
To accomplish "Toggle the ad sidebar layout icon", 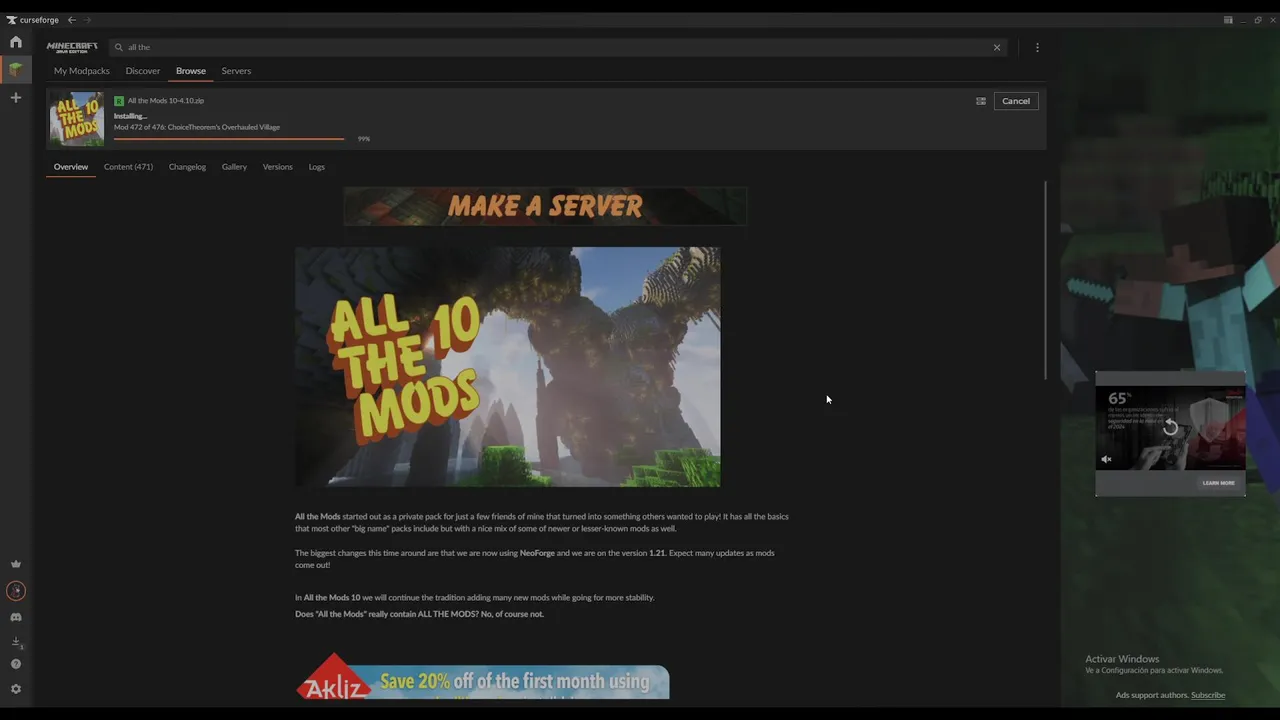I will tap(1228, 20).
